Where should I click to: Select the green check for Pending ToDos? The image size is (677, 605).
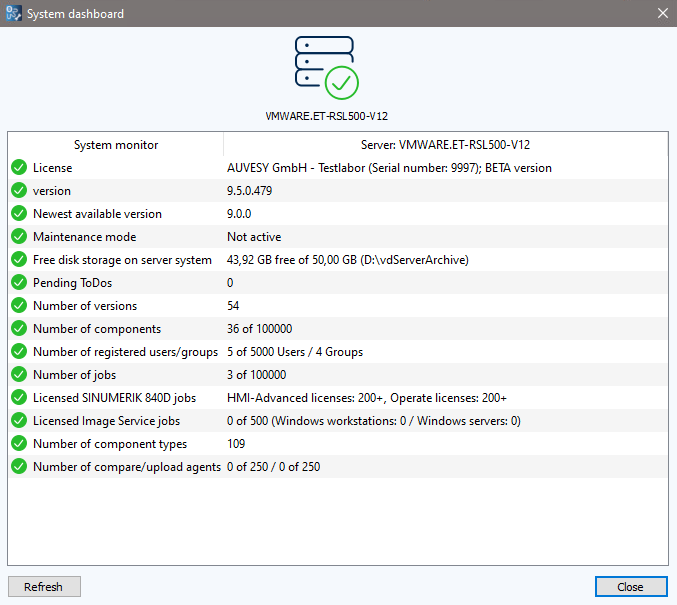coord(19,283)
